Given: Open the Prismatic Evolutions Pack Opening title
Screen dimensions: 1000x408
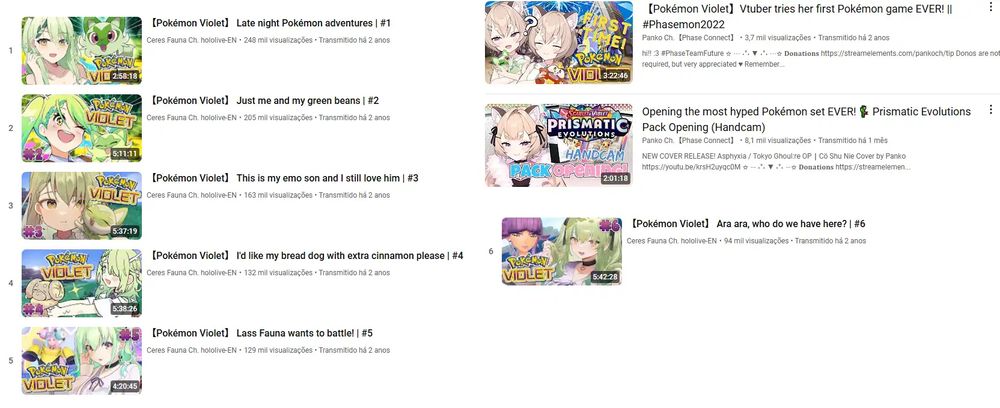Looking at the screenshot, I should pyautogui.click(x=806, y=119).
